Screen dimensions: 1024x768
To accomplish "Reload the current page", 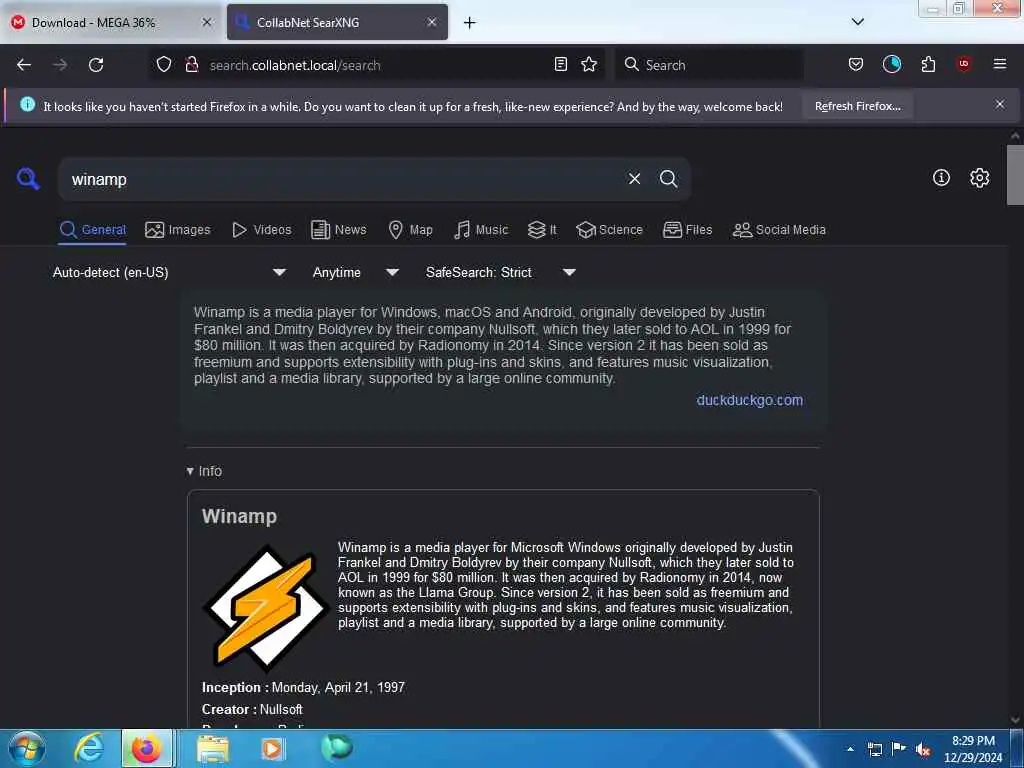I will click(x=96, y=65).
